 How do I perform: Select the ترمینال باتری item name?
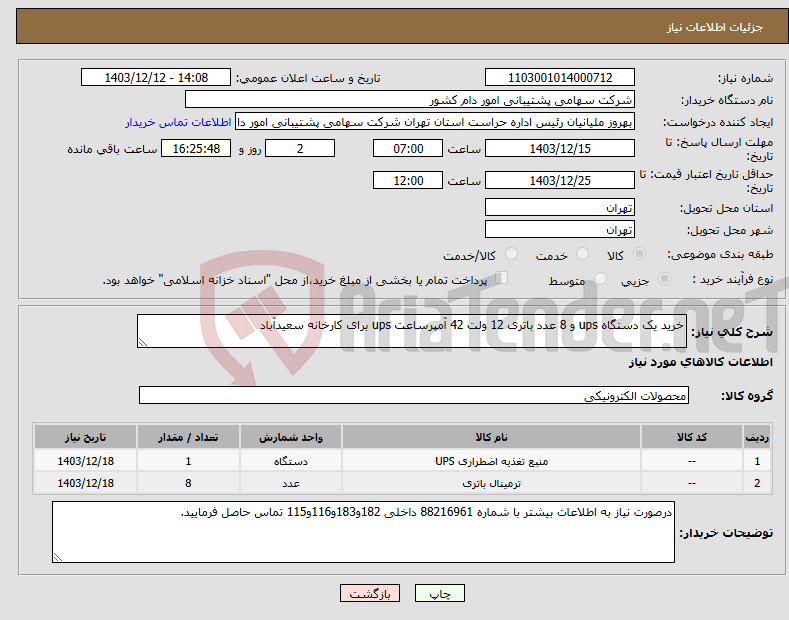point(492,483)
